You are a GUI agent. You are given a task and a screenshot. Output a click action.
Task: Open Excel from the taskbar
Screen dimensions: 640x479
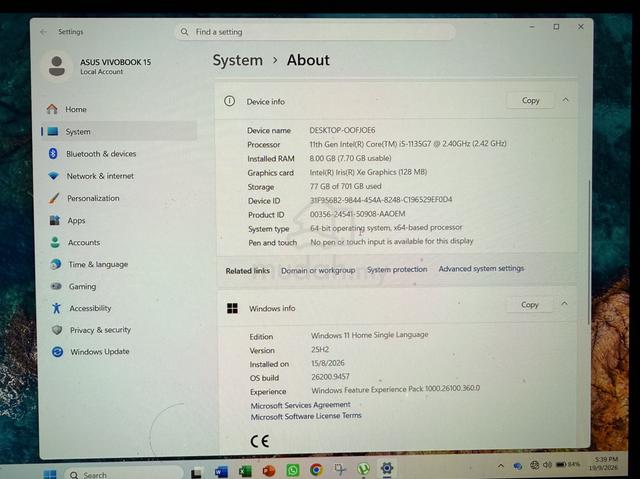coord(245,471)
